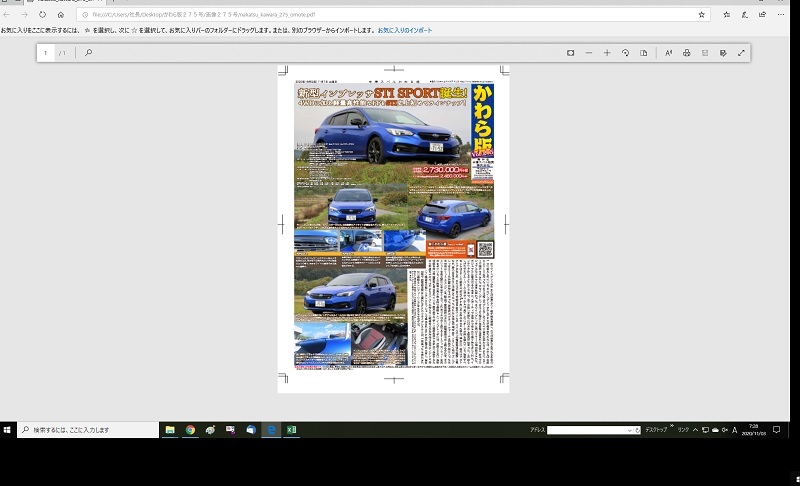
Task: Click Save as icon in PDF toolbar
Action: [723, 53]
